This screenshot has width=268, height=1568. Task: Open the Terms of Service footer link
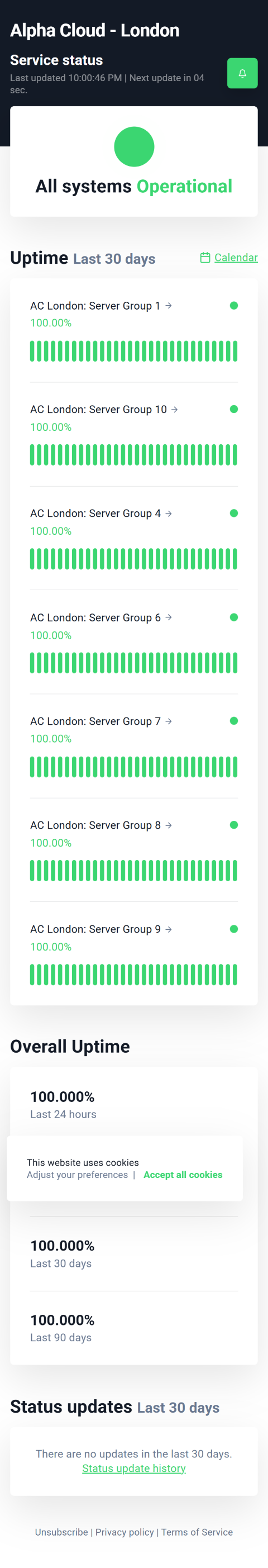(197, 1532)
